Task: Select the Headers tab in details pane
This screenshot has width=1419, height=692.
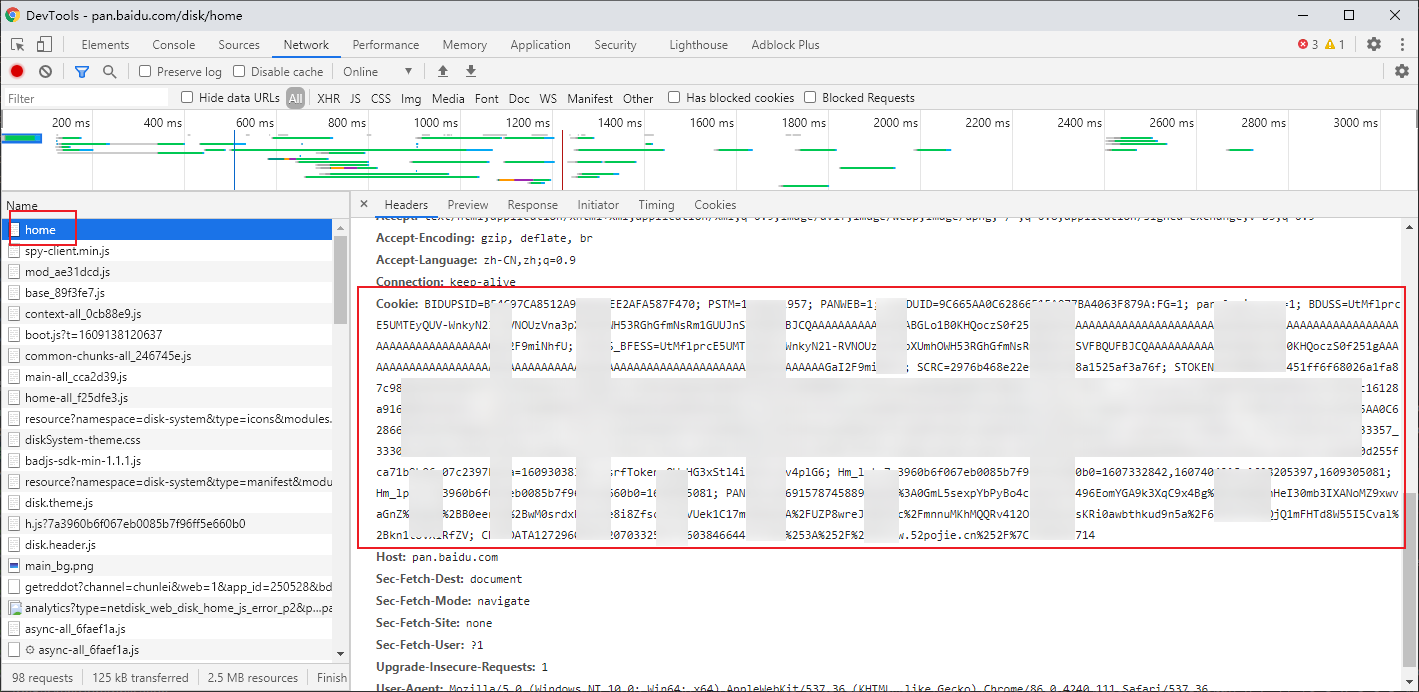Action: point(406,204)
